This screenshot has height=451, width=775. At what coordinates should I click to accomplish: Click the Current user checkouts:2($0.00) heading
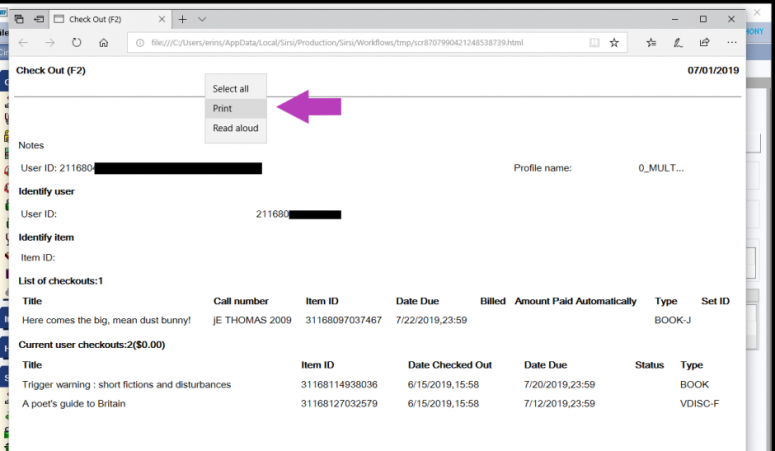pyautogui.click(x=92, y=345)
